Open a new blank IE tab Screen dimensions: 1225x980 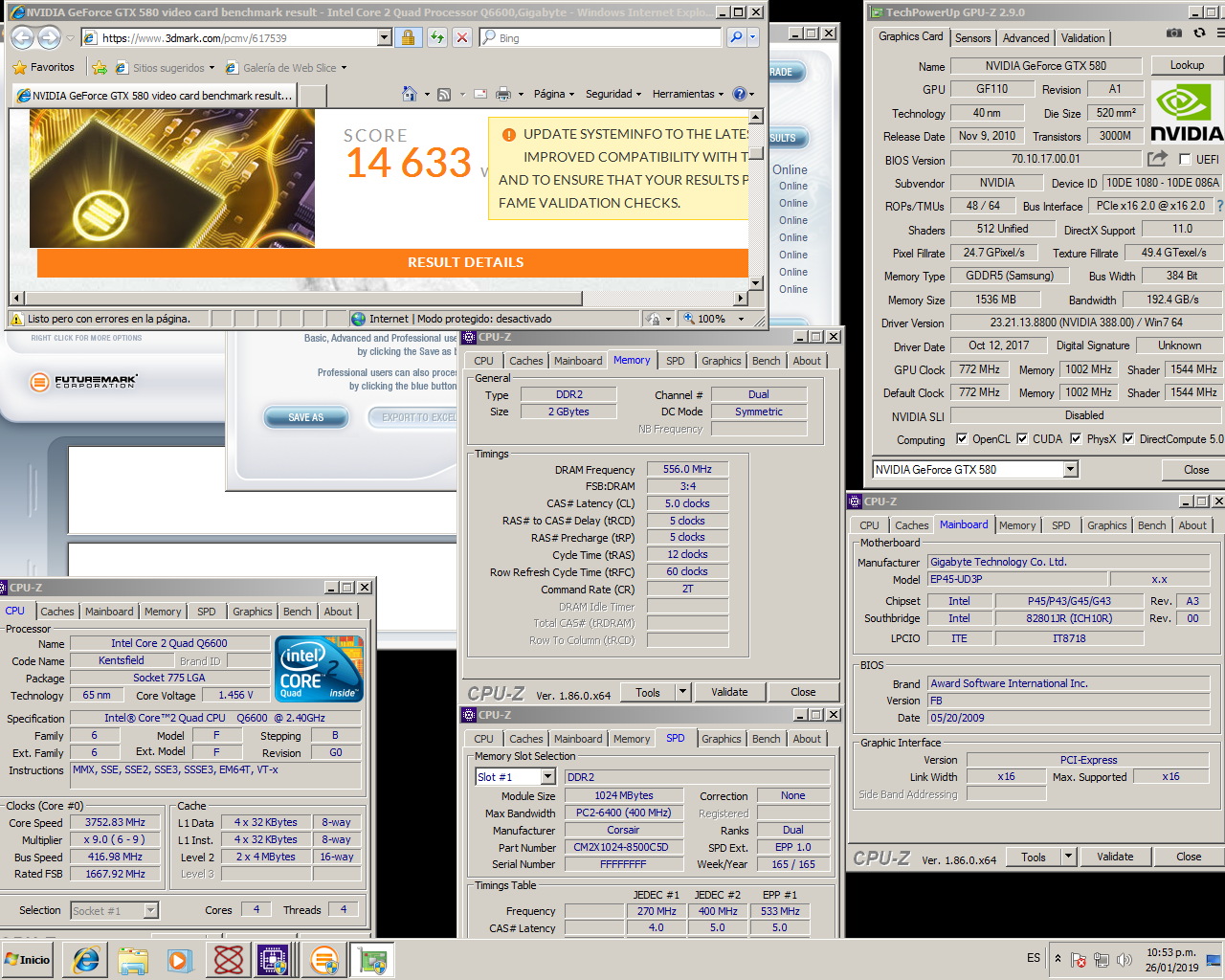coord(313,95)
